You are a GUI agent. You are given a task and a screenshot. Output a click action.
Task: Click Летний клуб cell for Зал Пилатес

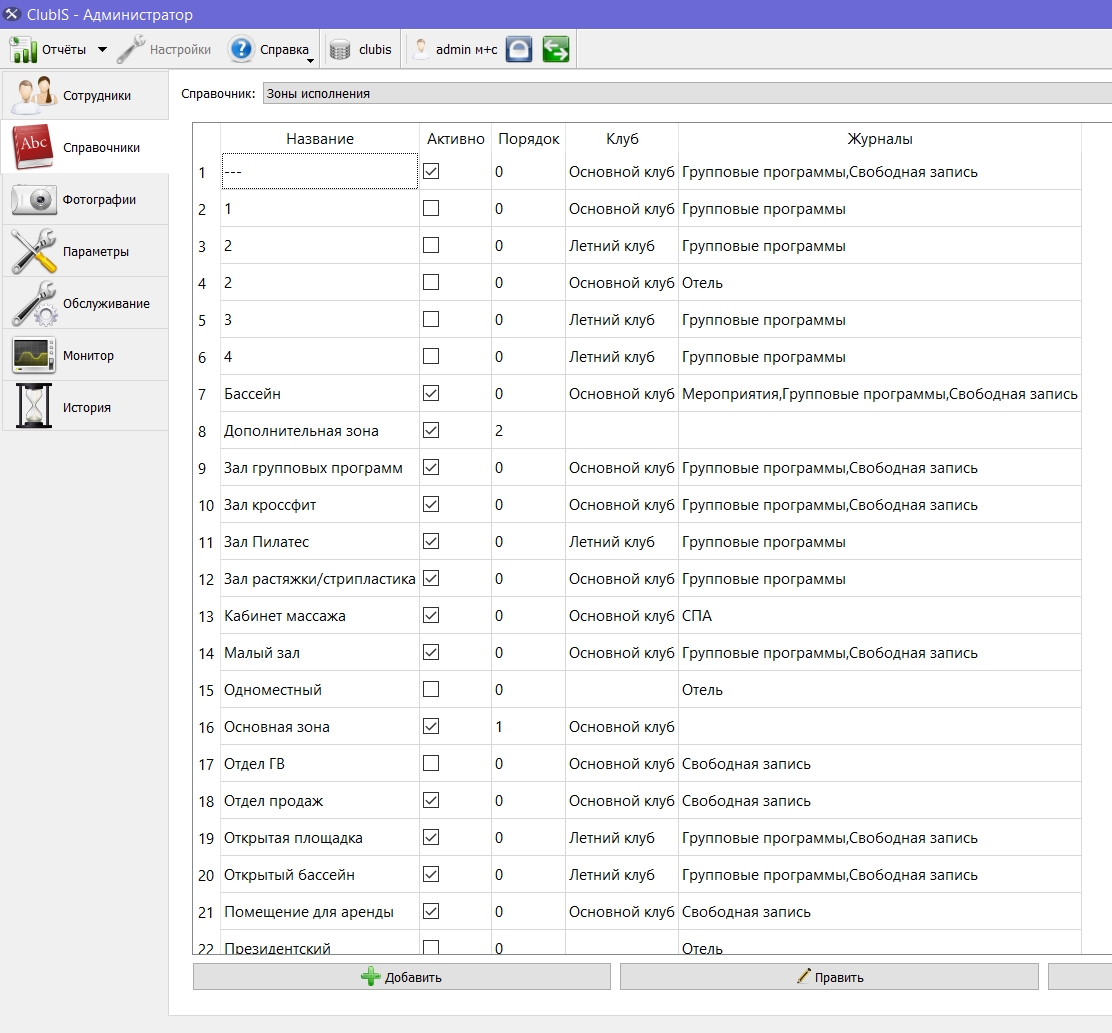pyautogui.click(x=622, y=542)
